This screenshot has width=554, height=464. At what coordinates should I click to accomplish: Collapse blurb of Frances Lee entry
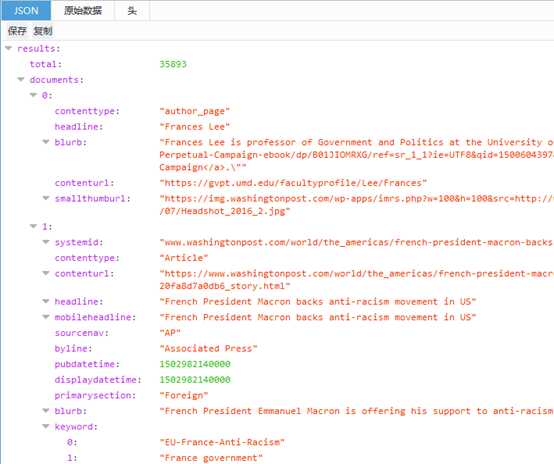46,142
